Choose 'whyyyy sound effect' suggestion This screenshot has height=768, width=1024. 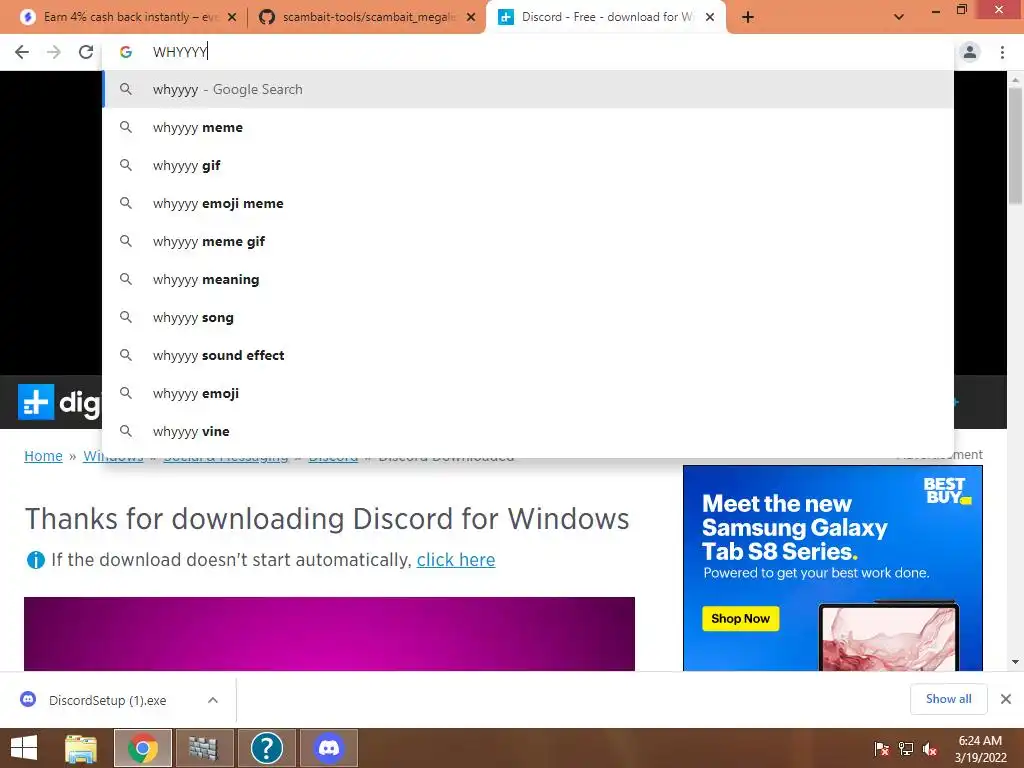point(528,355)
